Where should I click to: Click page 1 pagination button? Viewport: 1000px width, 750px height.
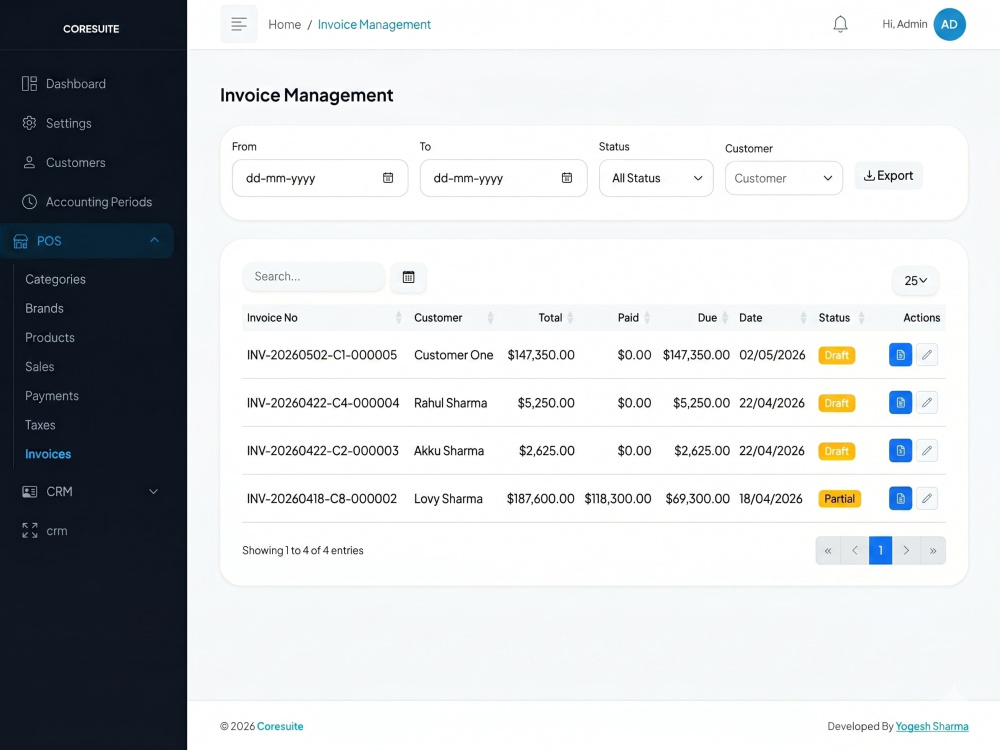[880, 550]
